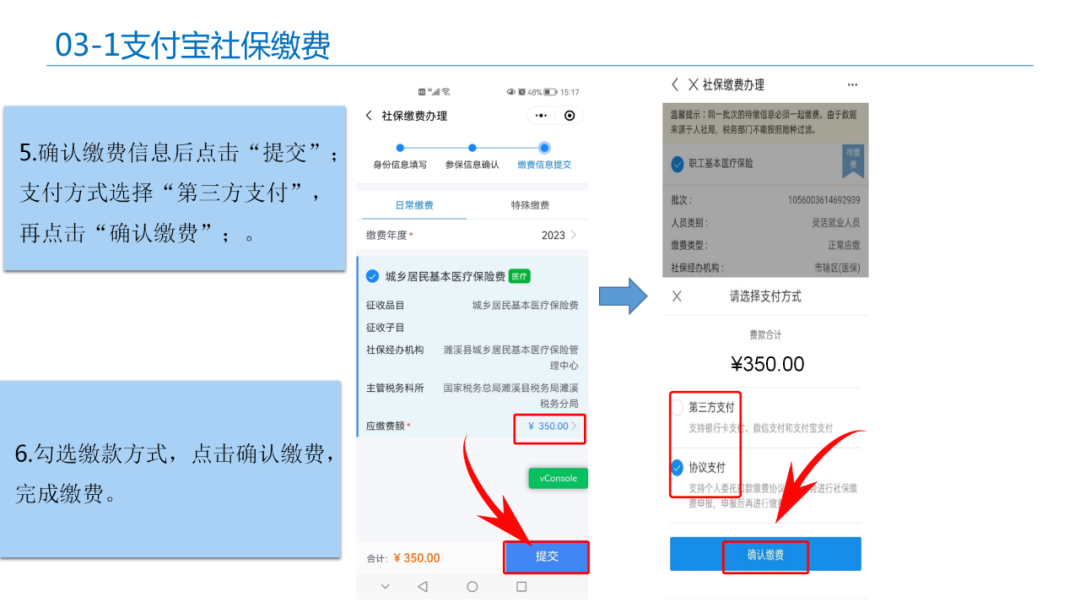Viewport: 1080px width, 608px height.
Task: Select 协议支付 radio option
Action: (x=677, y=468)
